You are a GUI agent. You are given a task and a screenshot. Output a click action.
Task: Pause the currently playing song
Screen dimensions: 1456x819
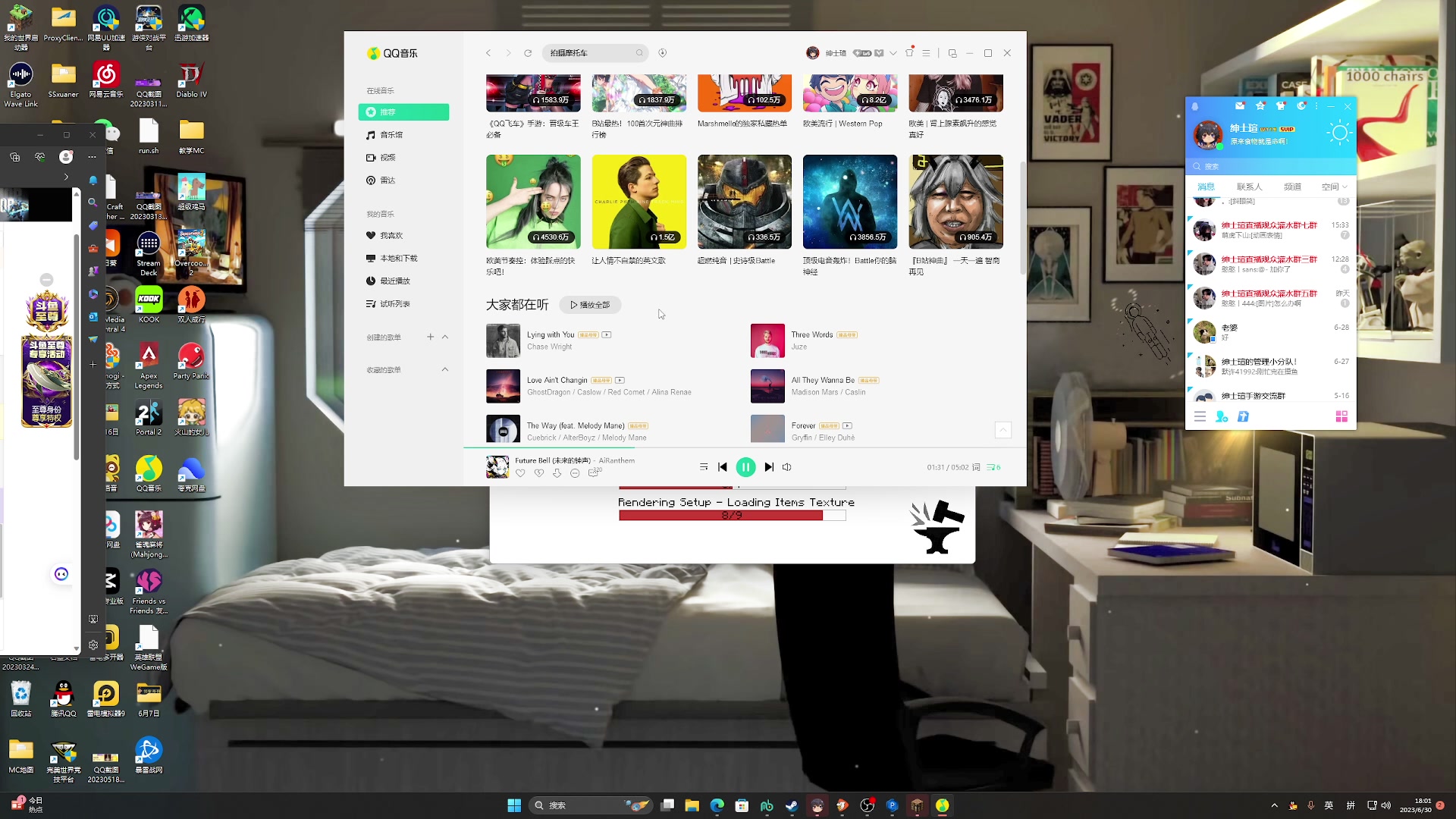pyautogui.click(x=745, y=467)
